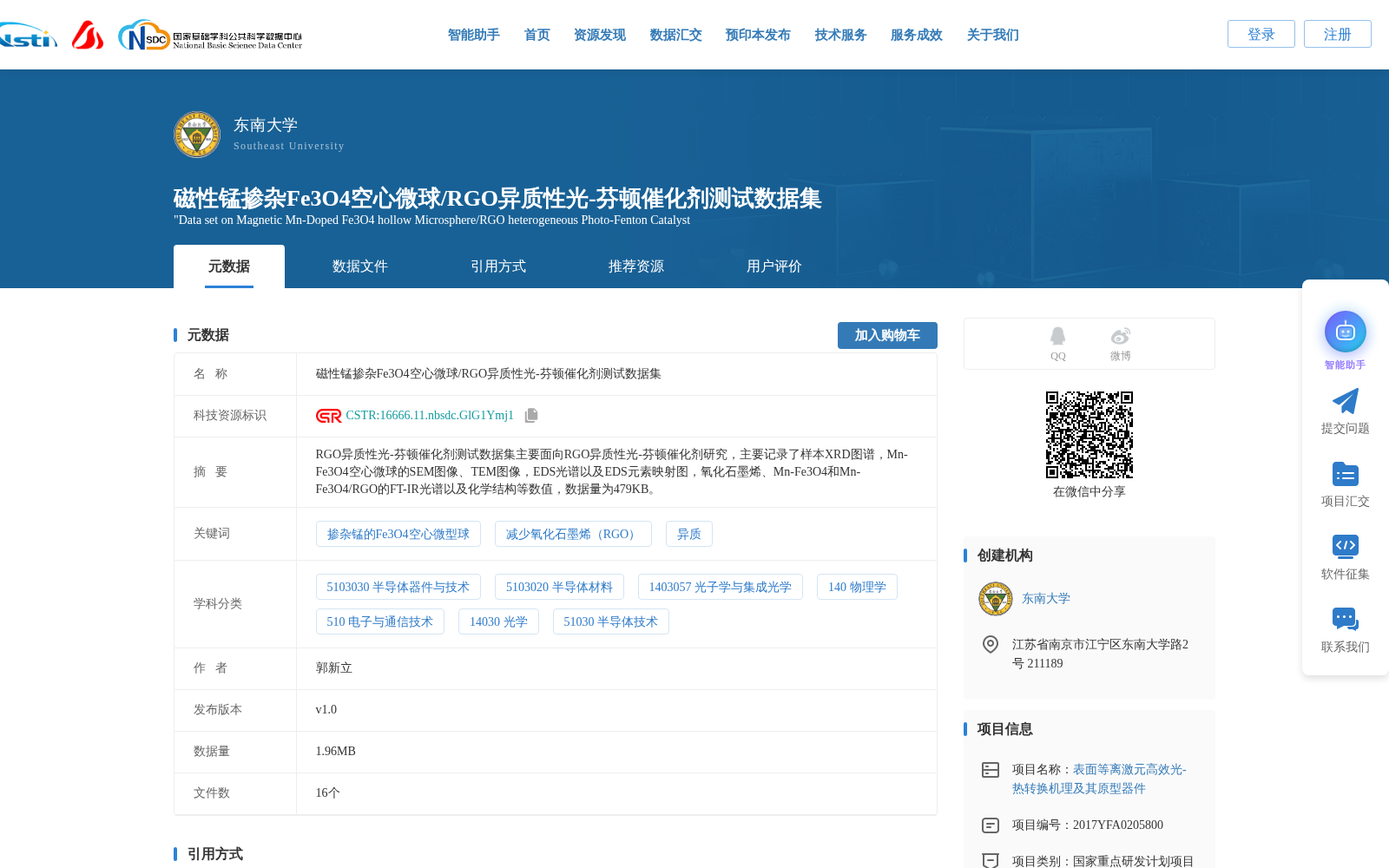Image resolution: width=1389 pixels, height=868 pixels.
Task: Click keyword tag 减少氧化石墨烯（RGO）
Action: click(x=573, y=534)
